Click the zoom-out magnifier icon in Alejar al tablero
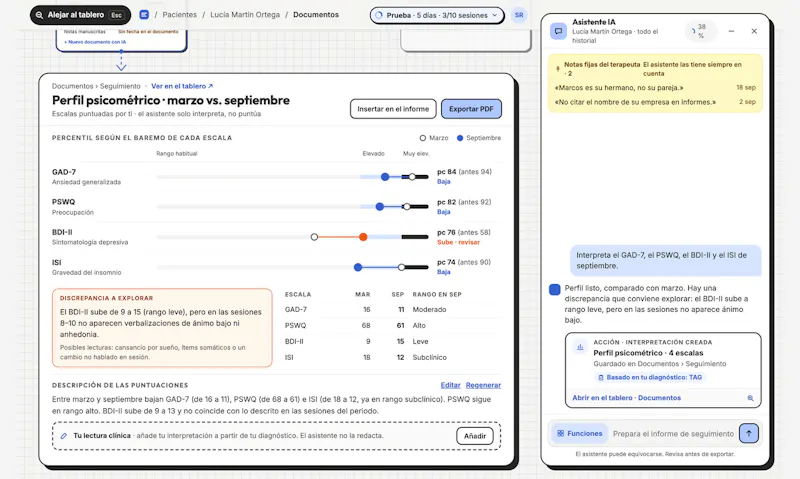Viewport: 800px width, 479px height. click(x=39, y=15)
